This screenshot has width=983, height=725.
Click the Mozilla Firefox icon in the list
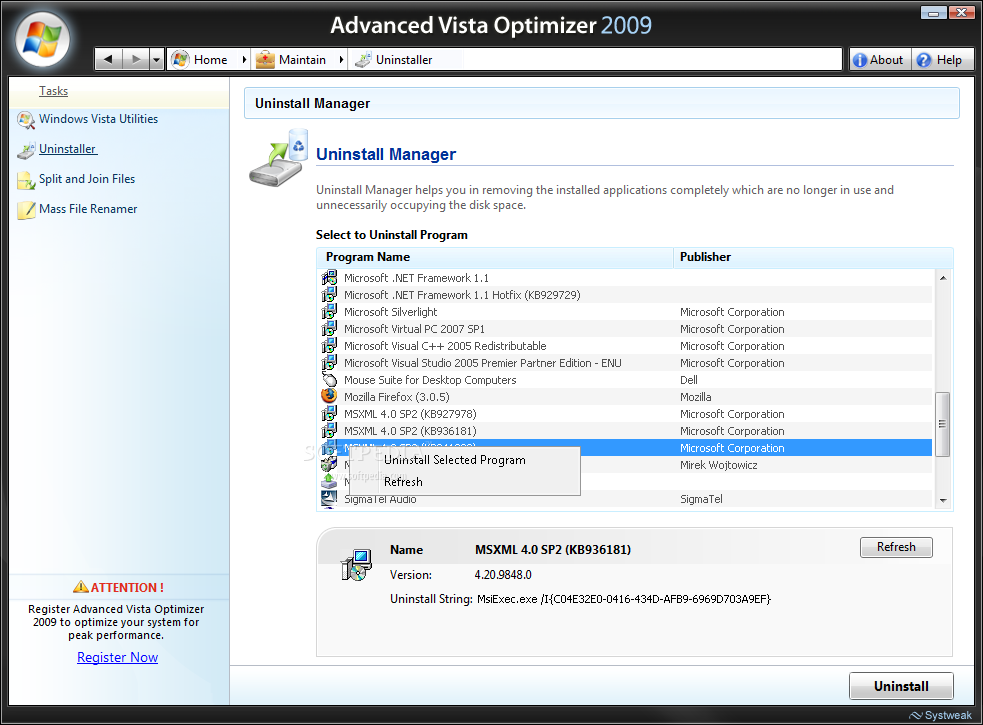pos(329,396)
